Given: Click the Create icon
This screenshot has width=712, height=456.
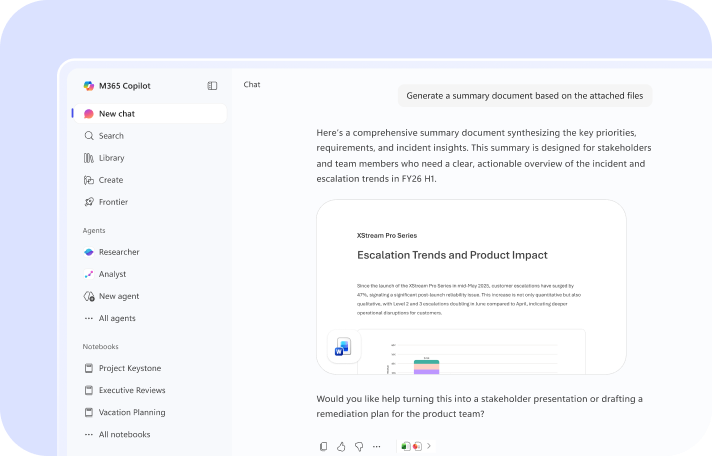Looking at the screenshot, I should [89, 180].
